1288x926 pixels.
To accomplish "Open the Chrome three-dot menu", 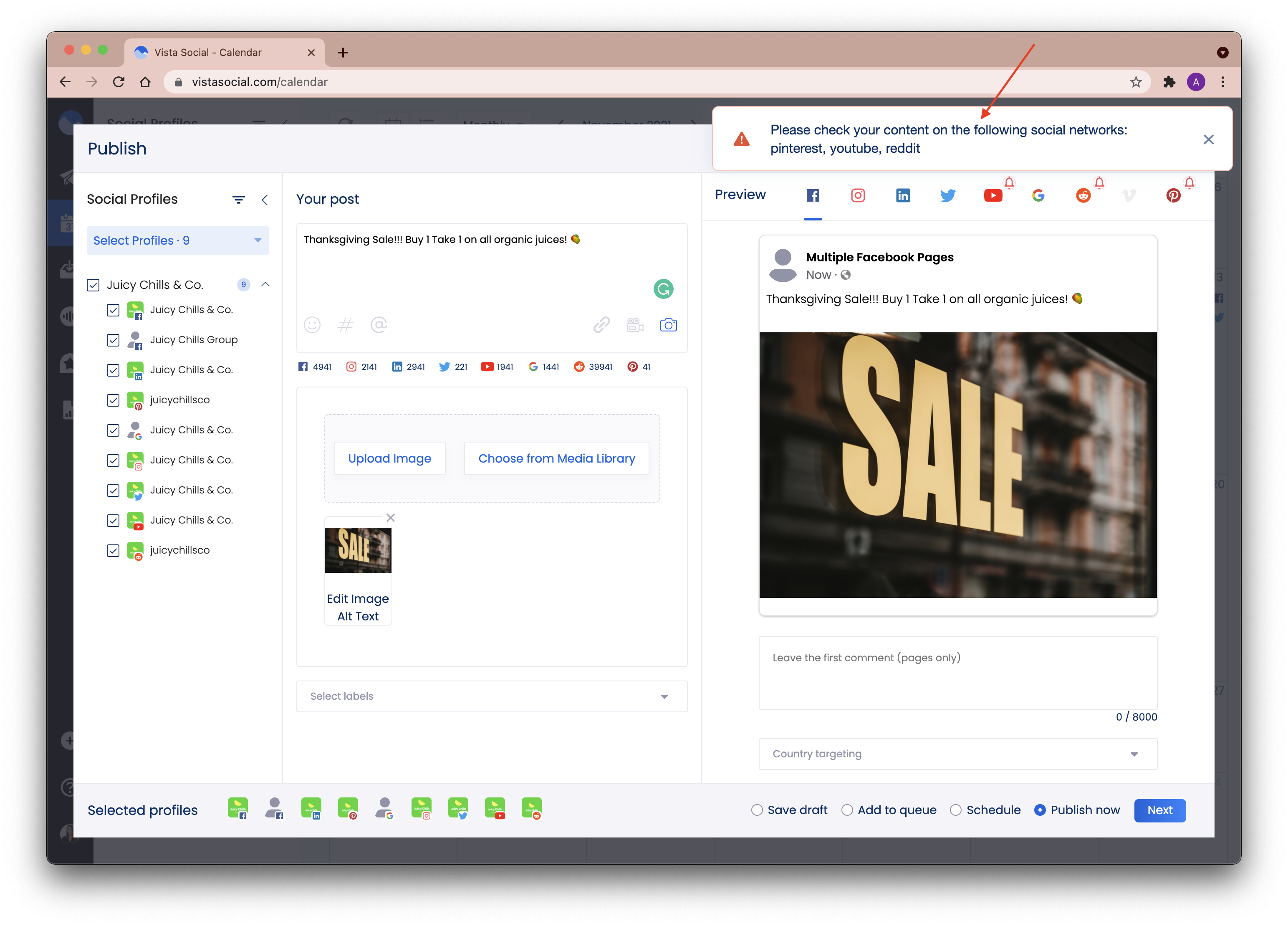I will (x=1223, y=82).
